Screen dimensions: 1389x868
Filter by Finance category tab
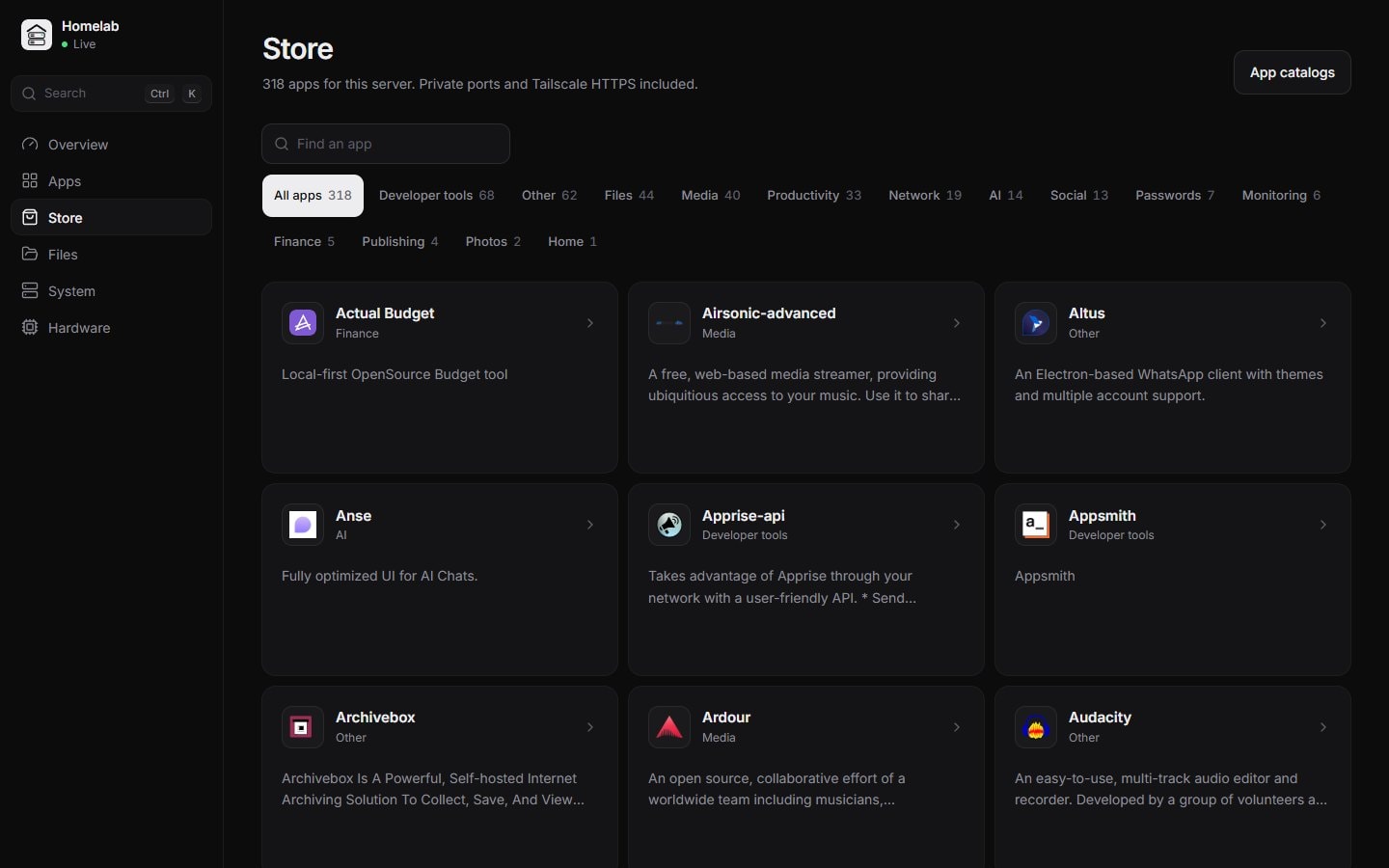[304, 242]
